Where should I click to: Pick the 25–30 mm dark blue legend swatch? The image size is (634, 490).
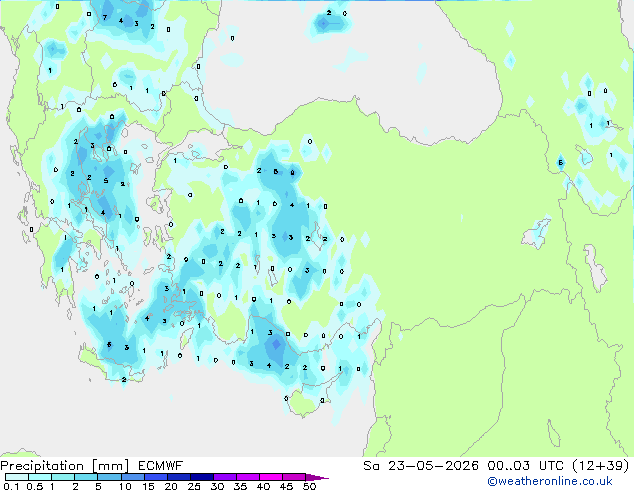pyautogui.click(x=202, y=477)
